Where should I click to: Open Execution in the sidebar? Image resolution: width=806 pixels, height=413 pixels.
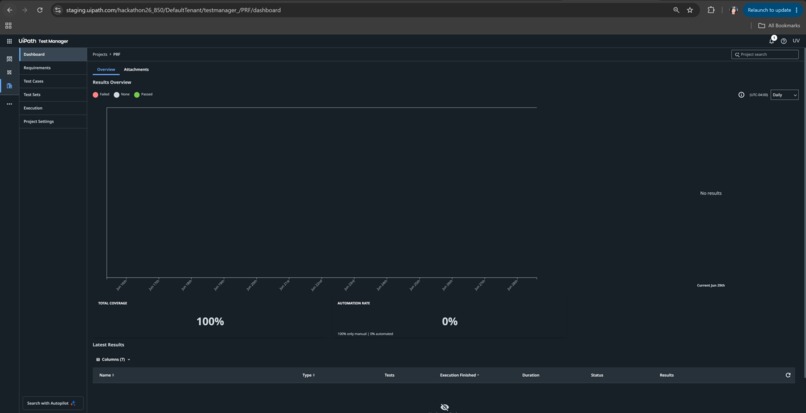(53, 108)
